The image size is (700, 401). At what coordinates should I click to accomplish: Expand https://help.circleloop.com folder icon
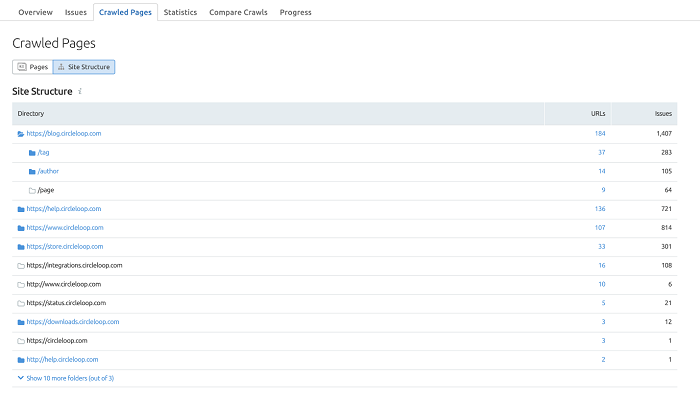[x=21, y=209]
